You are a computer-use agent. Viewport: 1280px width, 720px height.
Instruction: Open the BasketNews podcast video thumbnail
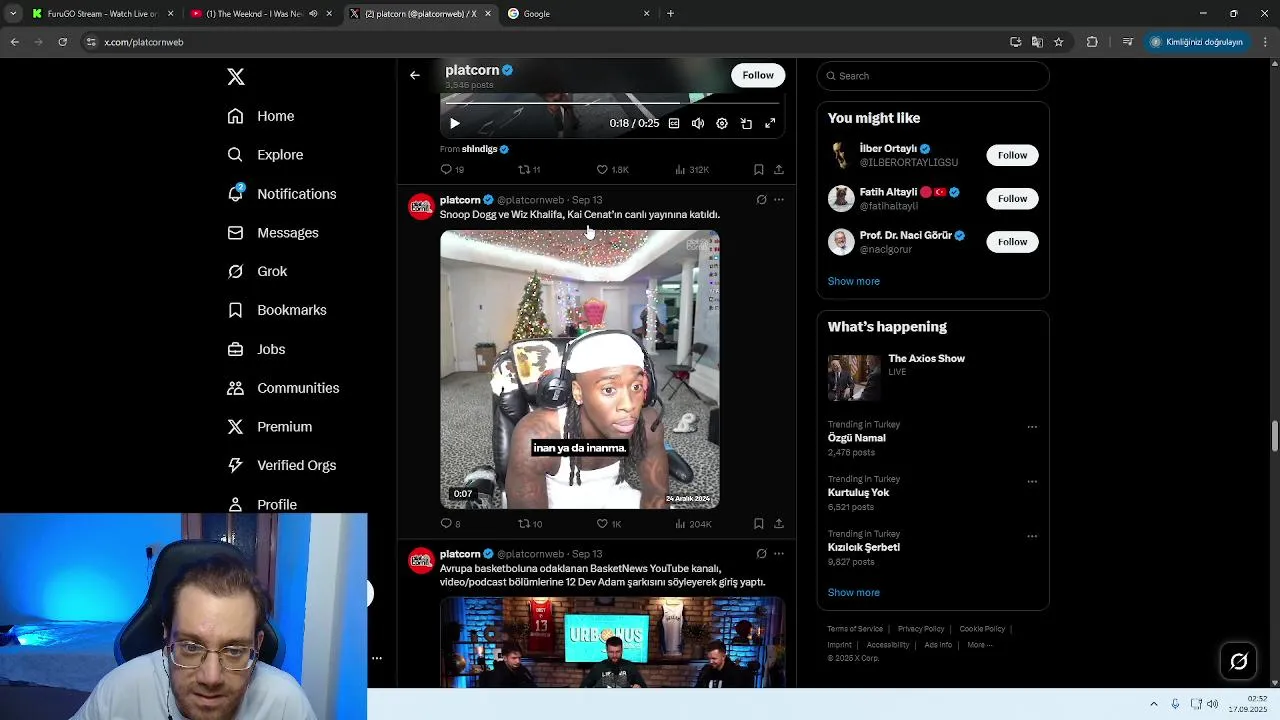(x=612, y=642)
